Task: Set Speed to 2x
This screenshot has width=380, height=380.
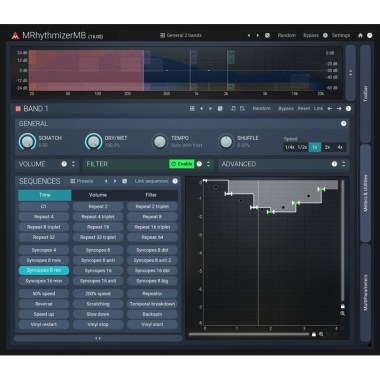Action: [x=327, y=147]
